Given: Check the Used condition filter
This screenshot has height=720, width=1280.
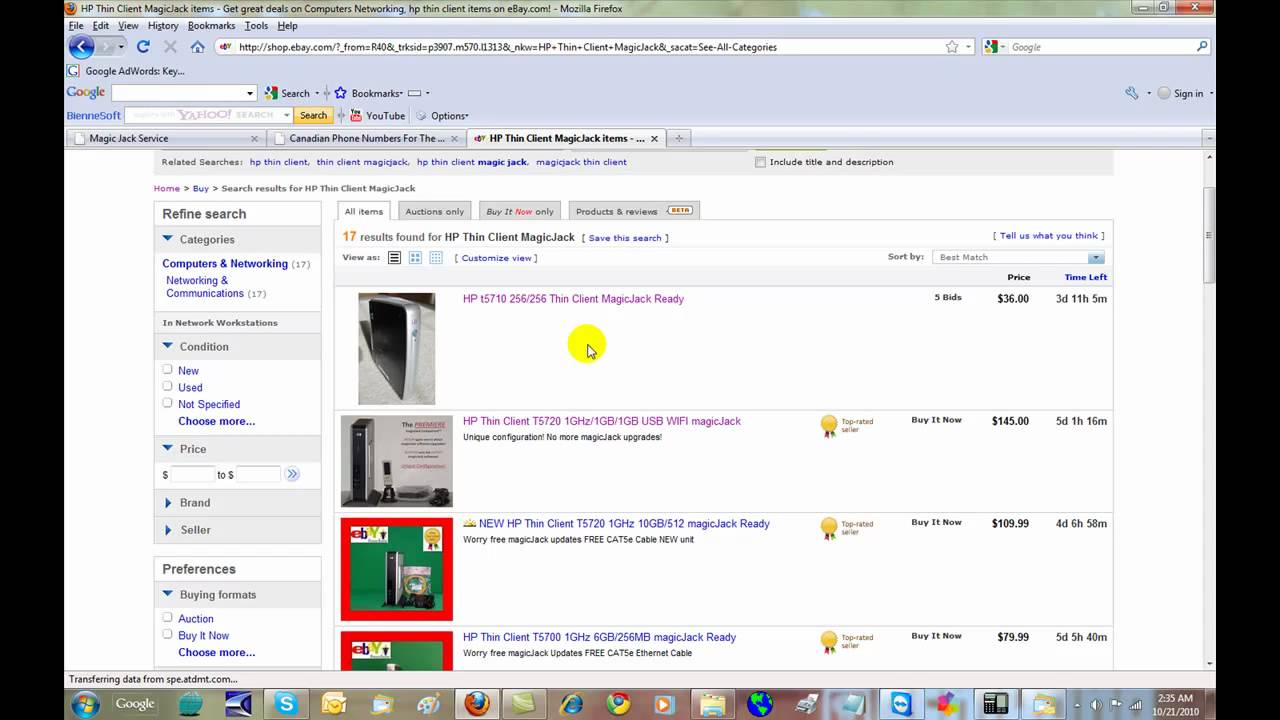Looking at the screenshot, I should [168, 387].
